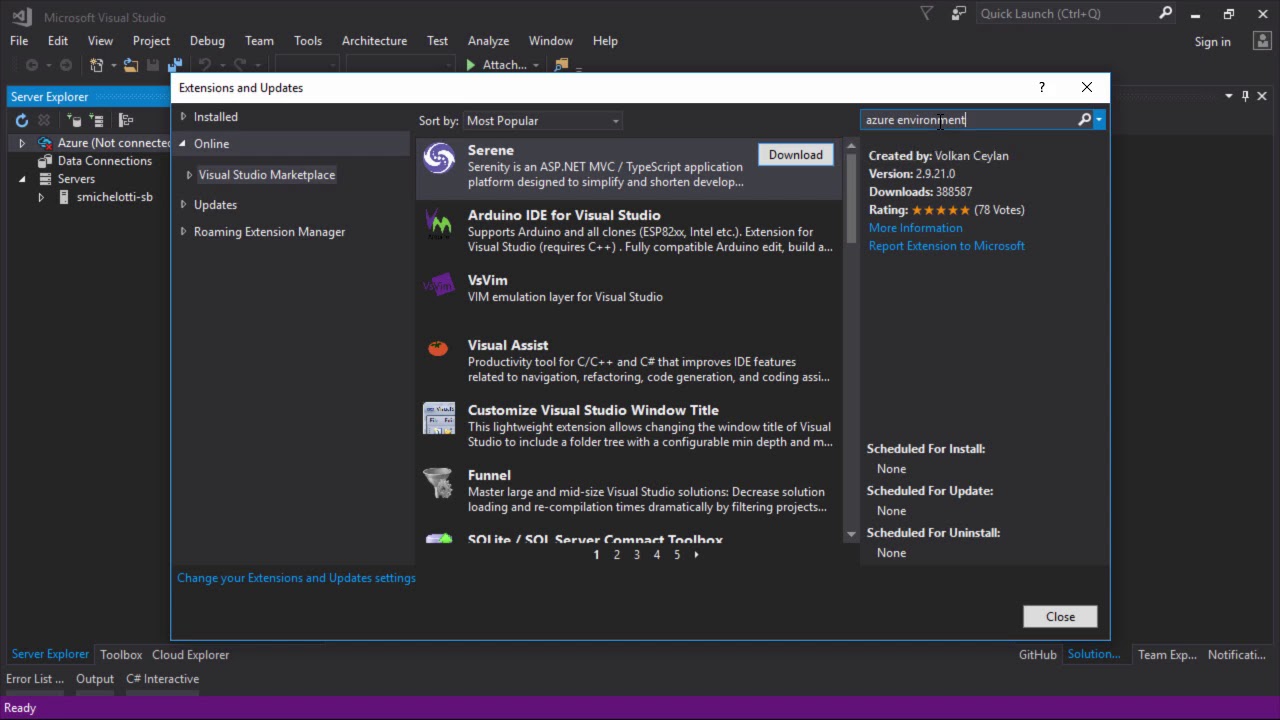
Task: Go to results page 5
Action: point(677,555)
